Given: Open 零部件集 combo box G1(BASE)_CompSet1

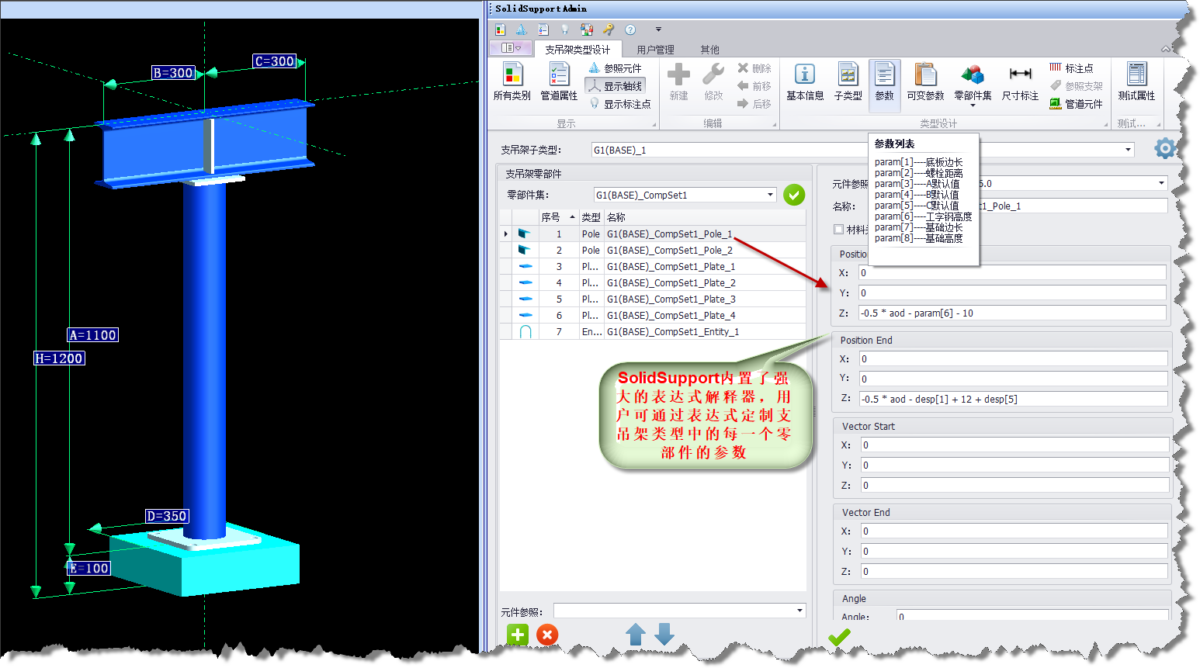Looking at the screenshot, I should (x=684, y=195).
